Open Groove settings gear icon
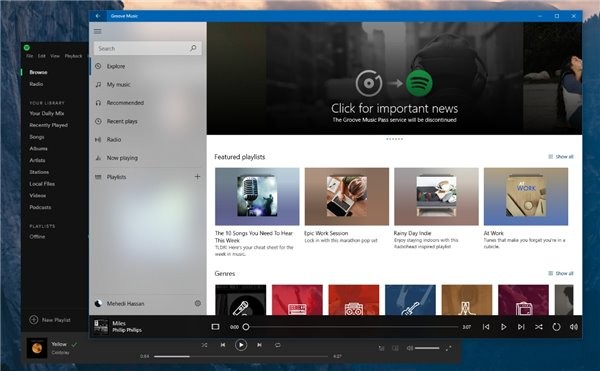This screenshot has height=371, width=600. click(197, 303)
